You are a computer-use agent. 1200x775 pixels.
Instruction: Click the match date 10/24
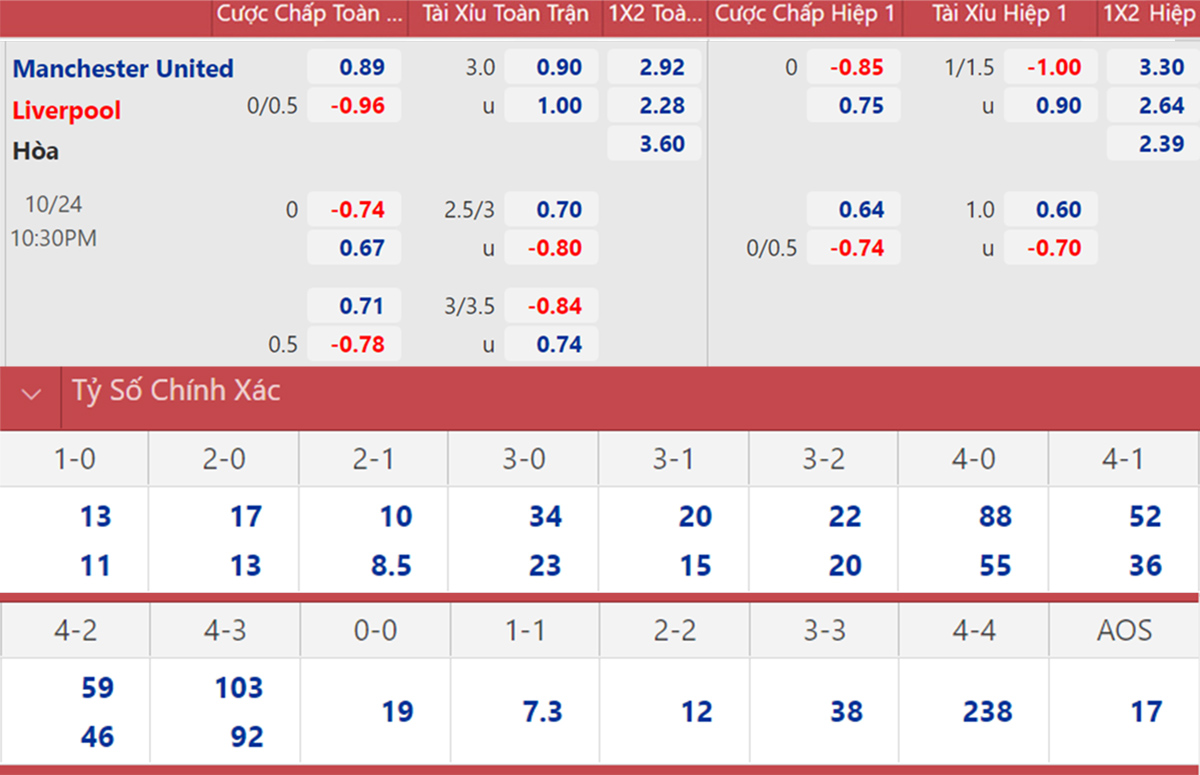tap(54, 205)
